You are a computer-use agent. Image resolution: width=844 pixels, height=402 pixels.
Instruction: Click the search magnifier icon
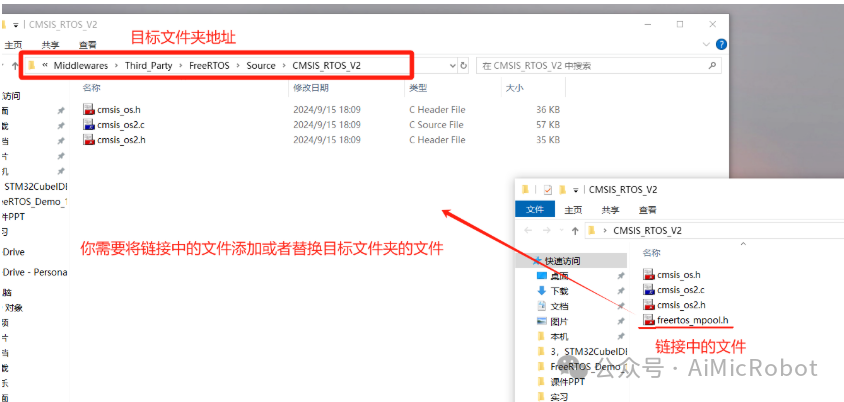coord(712,65)
